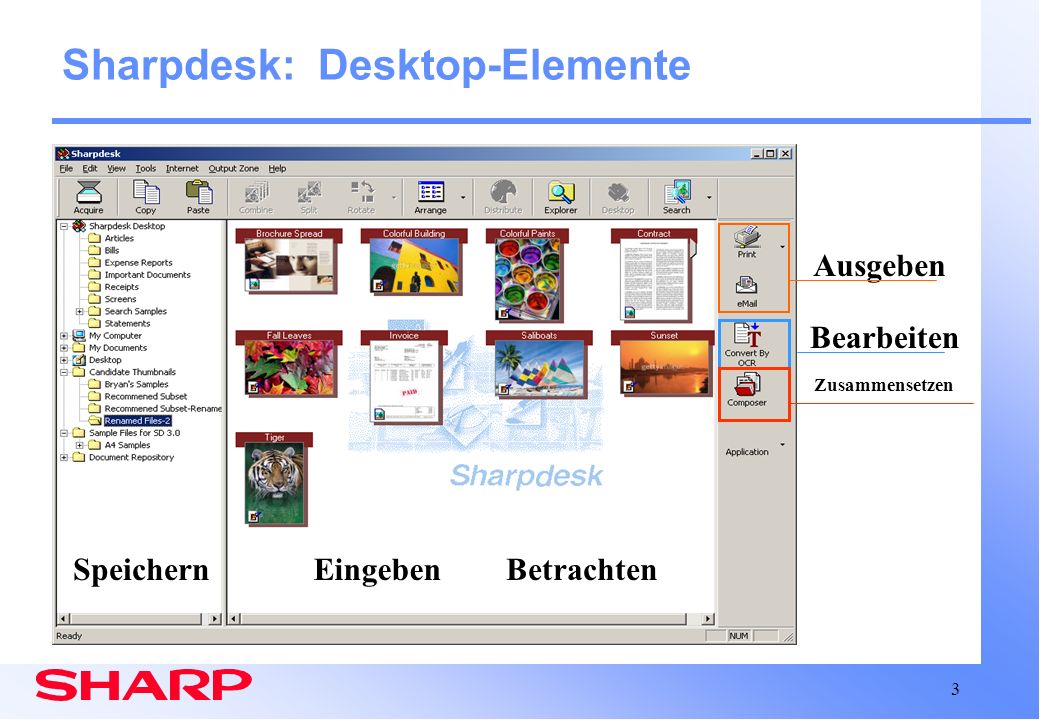
Task: Open the Internet menu
Action: click(182, 168)
